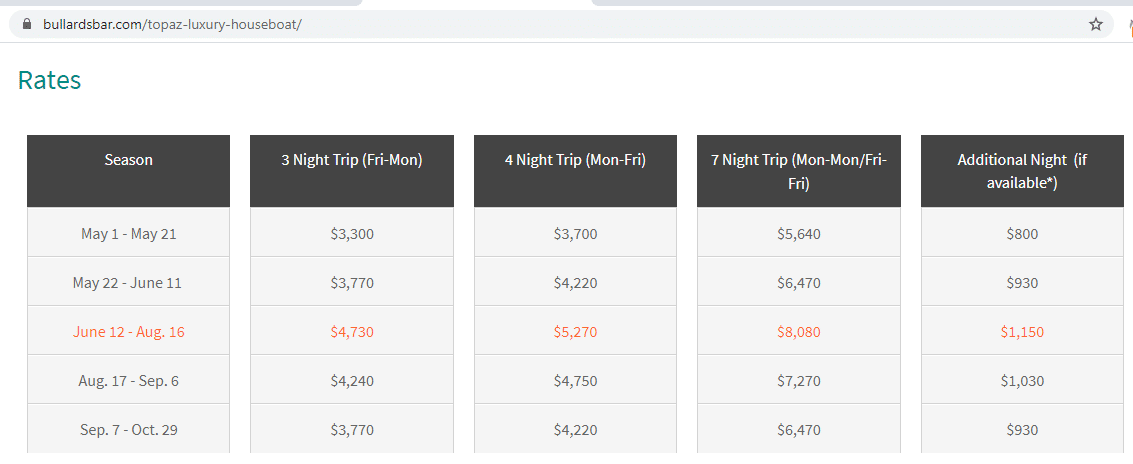The width and height of the screenshot is (1133, 464).
Task: Click the 3 Night Trip (Fri-Mon) header
Action: [x=352, y=171]
